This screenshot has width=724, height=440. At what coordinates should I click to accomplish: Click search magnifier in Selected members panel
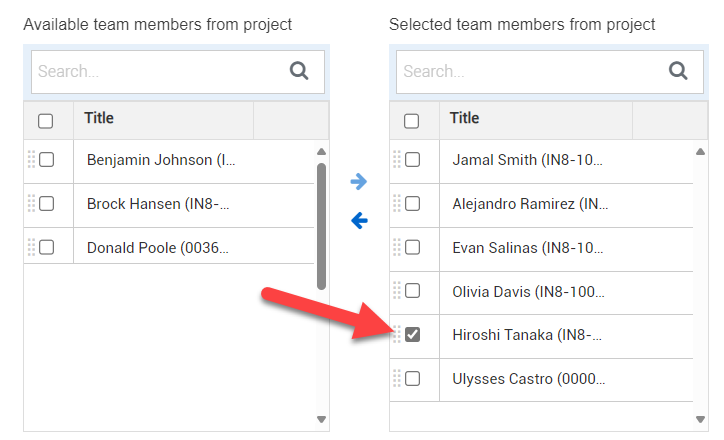point(678,71)
